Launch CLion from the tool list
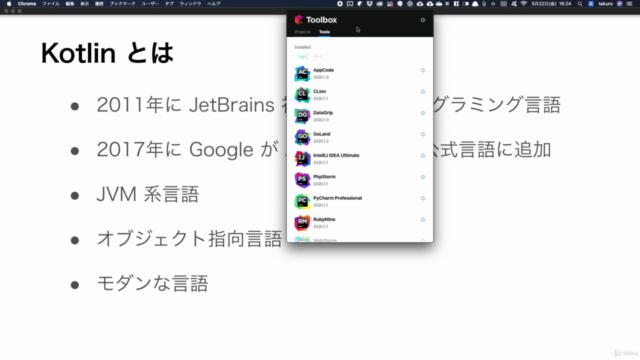640x360 pixels. 360,95
